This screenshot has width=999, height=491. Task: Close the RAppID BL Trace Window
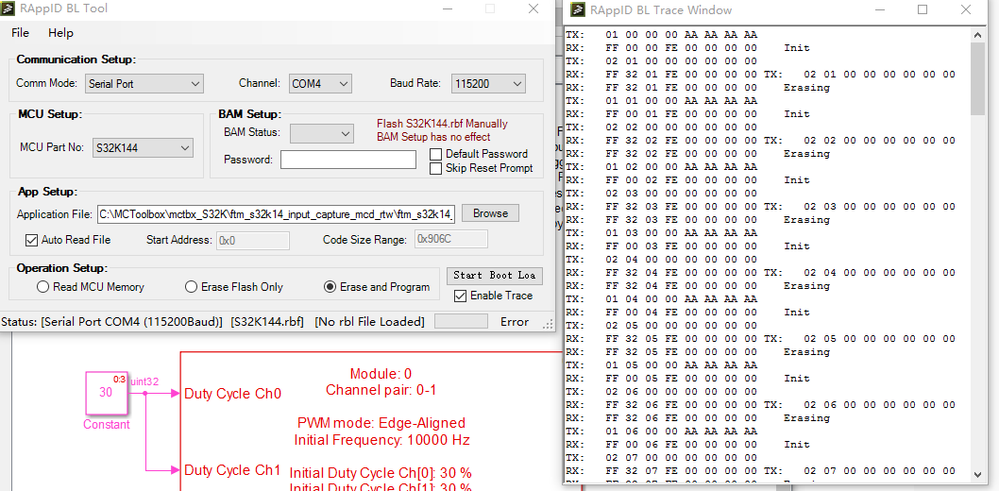(967, 10)
